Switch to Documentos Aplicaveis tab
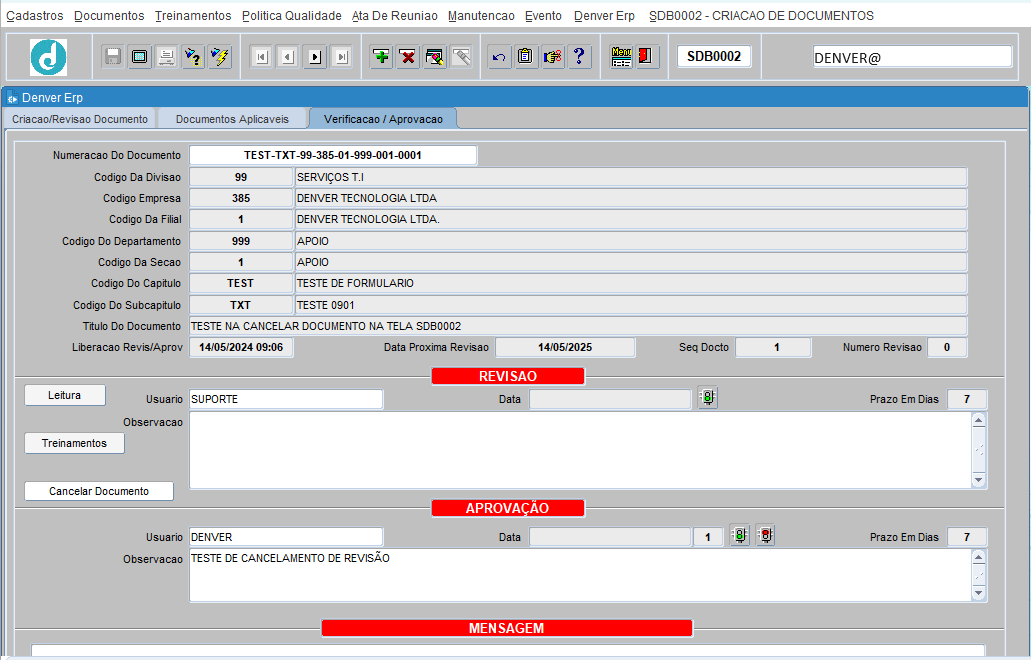The image size is (1031, 660). [x=232, y=119]
